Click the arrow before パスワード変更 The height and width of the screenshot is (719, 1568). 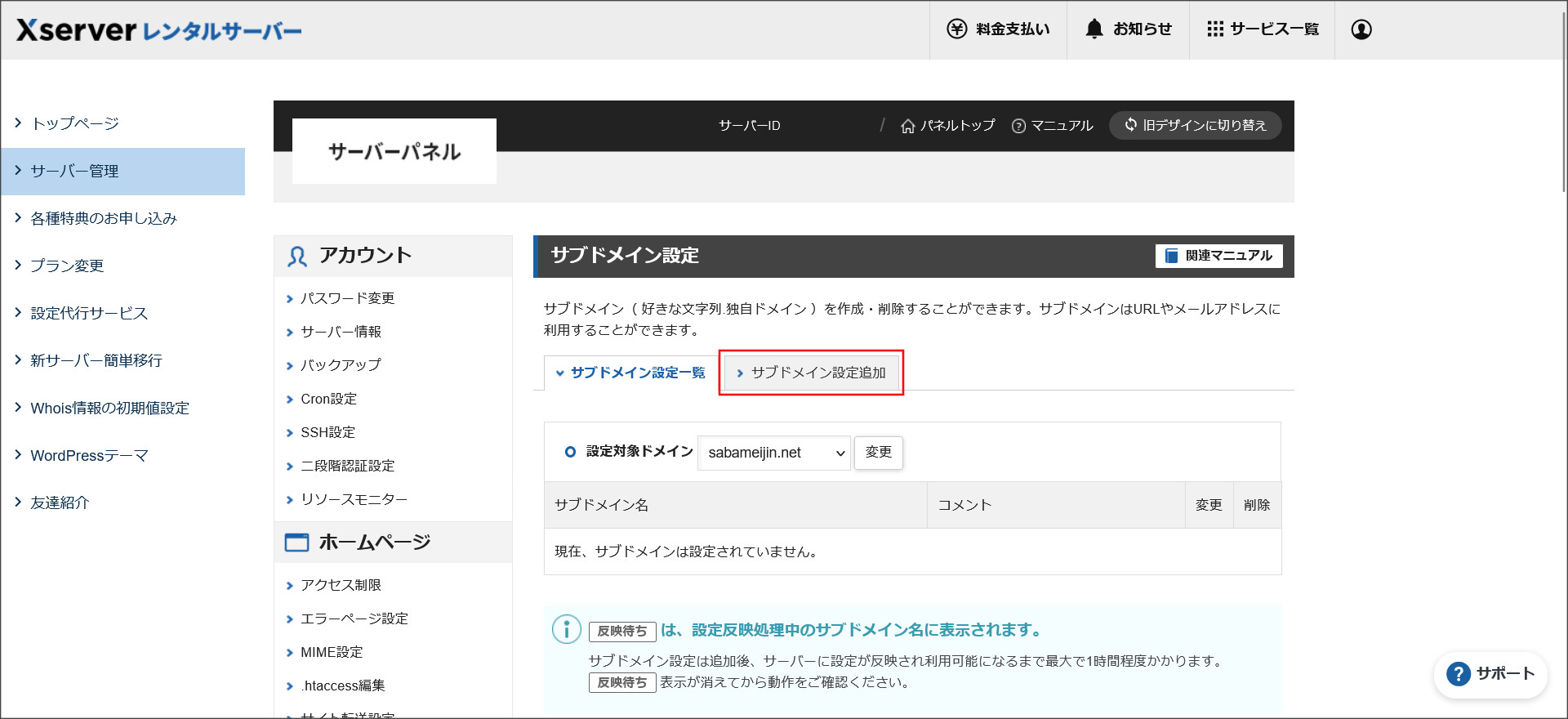[289, 299]
